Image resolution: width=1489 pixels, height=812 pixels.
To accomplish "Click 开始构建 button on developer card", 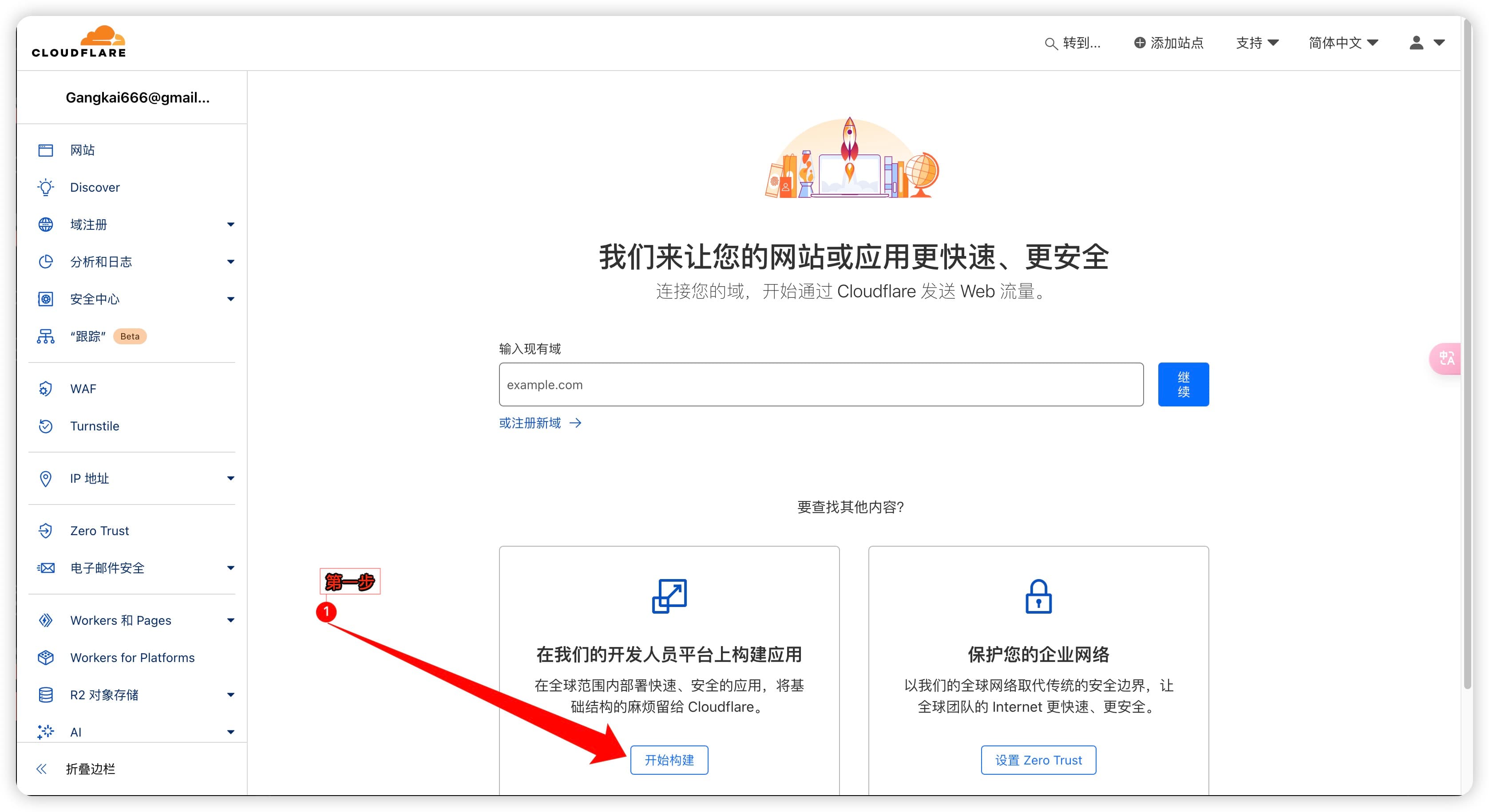I will coord(669,759).
